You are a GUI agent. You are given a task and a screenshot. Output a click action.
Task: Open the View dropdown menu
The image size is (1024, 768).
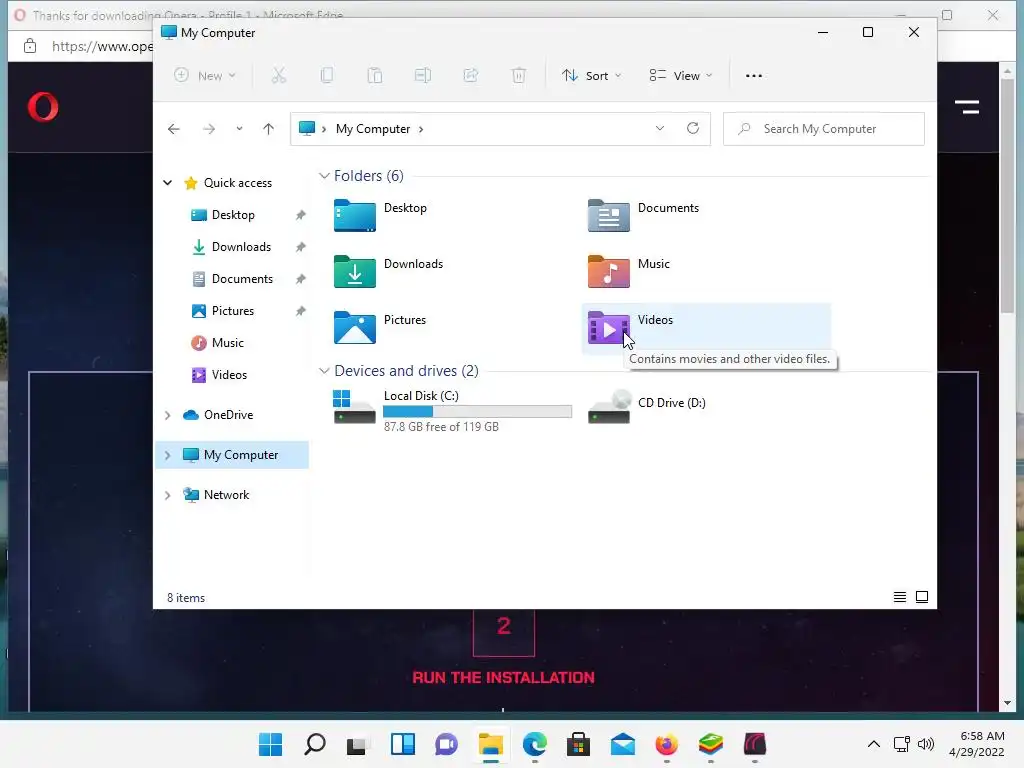(680, 76)
